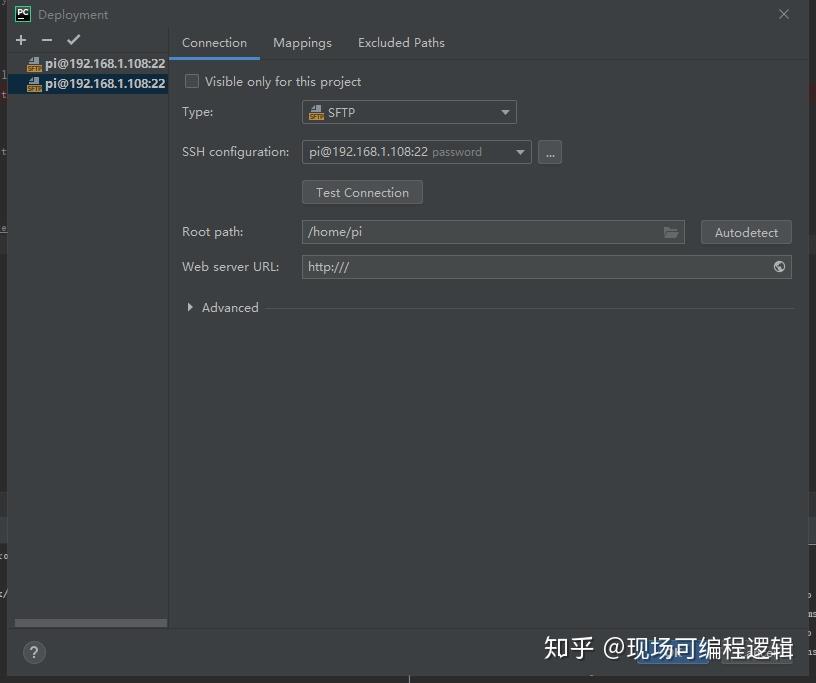Remove the selected server using the minus icon
The width and height of the screenshot is (816, 683).
coord(46,40)
